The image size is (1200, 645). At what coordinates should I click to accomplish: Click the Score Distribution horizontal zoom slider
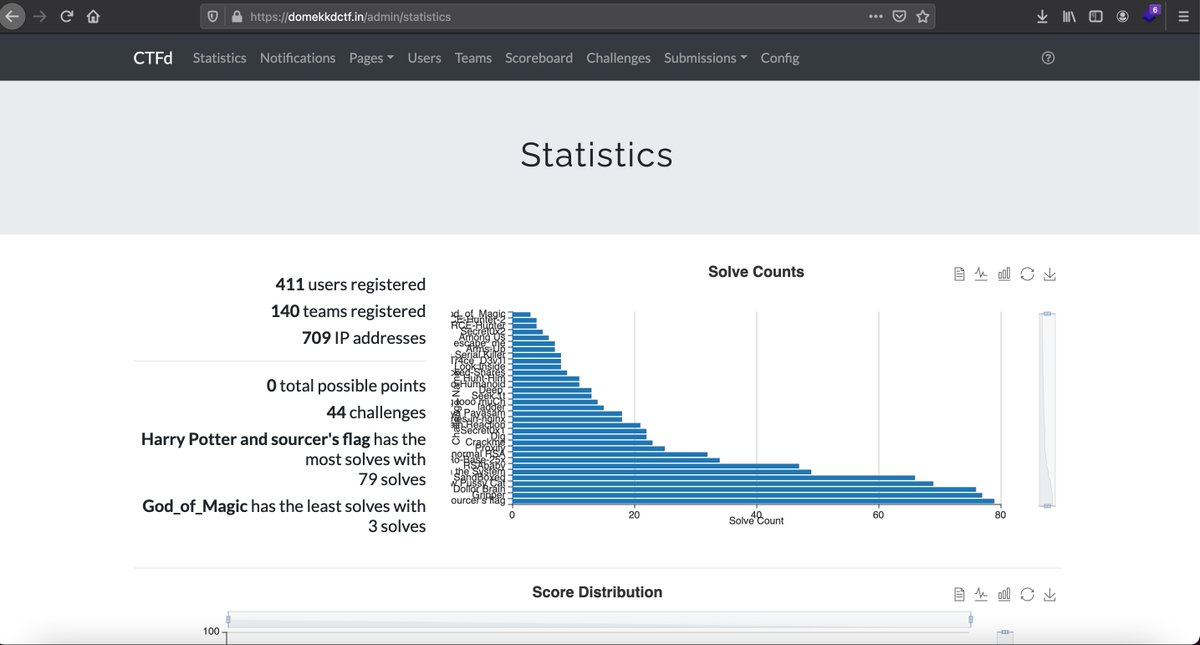click(599, 620)
